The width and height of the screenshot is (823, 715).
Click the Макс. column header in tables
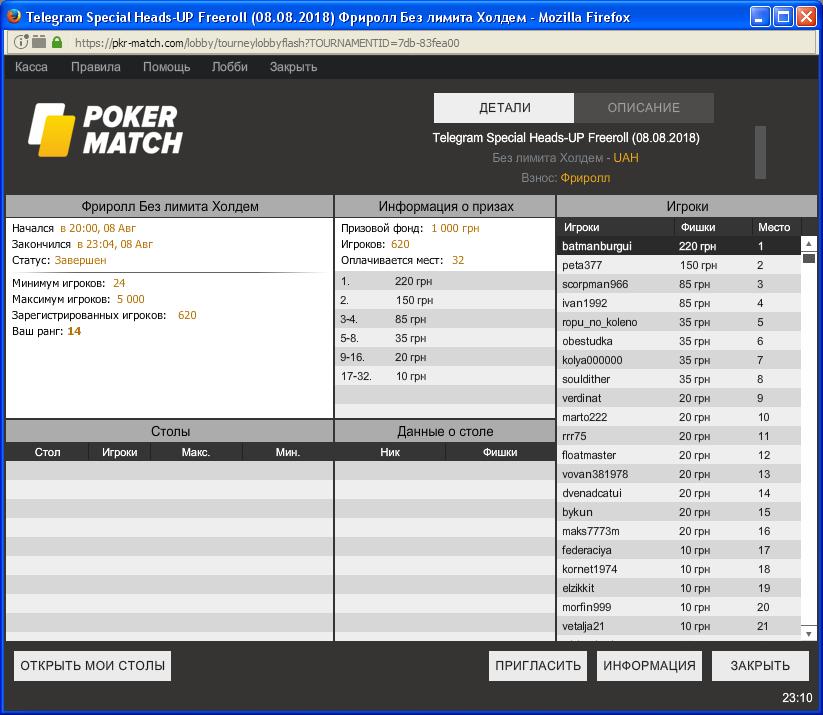pyautogui.click(x=196, y=452)
